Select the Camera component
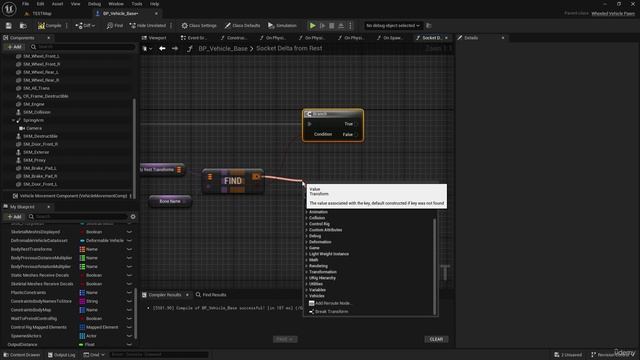 pyautogui.click(x=34, y=128)
